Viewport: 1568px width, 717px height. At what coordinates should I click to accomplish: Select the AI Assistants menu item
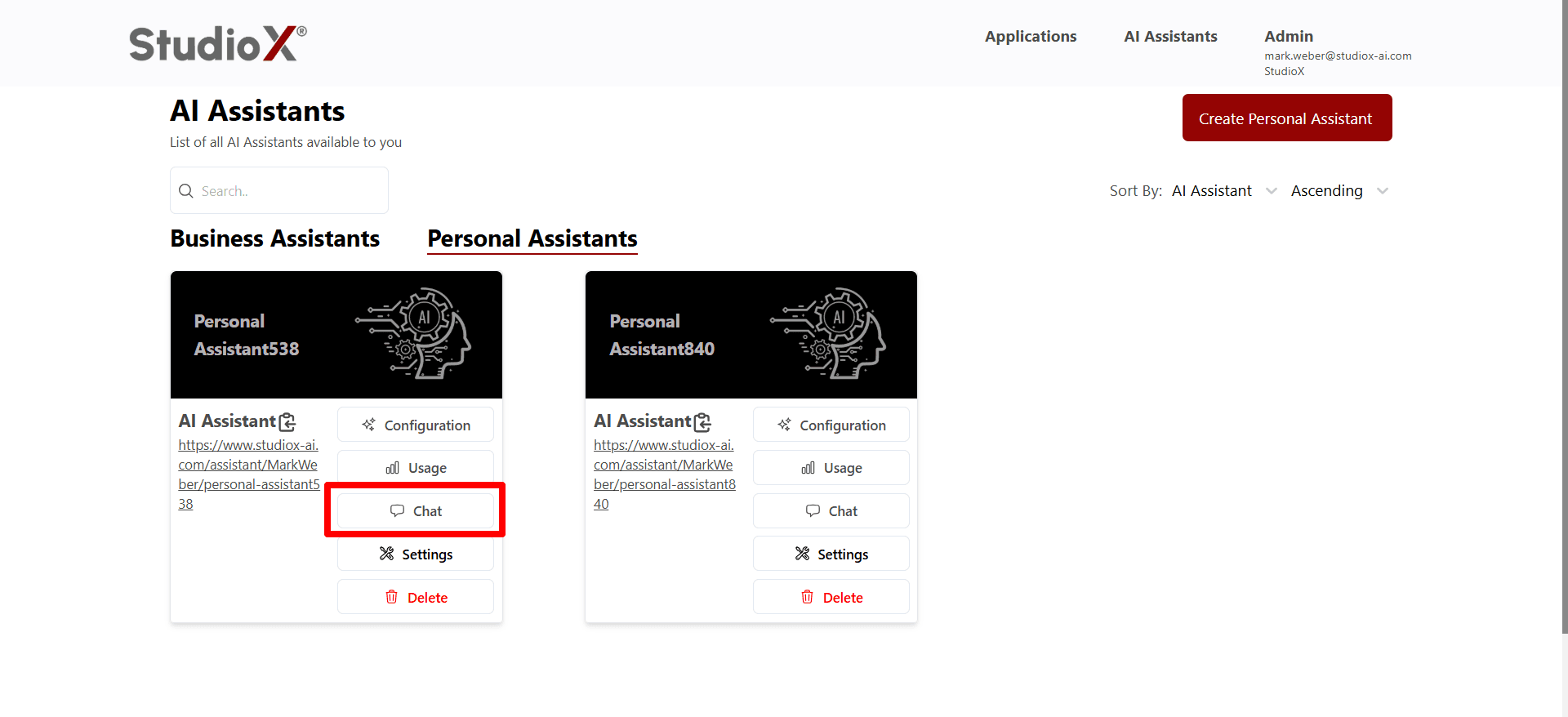1170,36
